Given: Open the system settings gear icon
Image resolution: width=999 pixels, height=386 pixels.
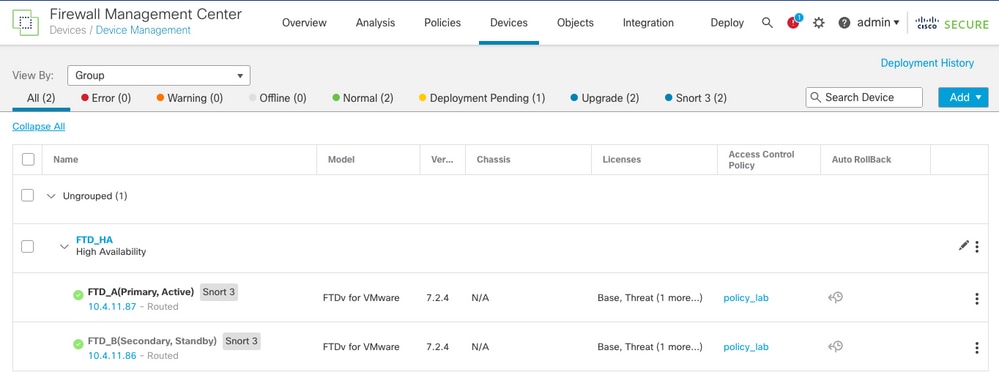Looking at the screenshot, I should pos(819,23).
